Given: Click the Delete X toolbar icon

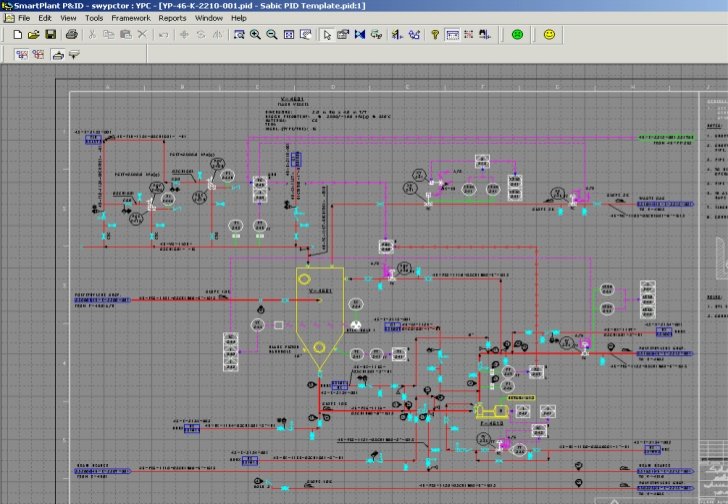Looking at the screenshot, I should (x=142, y=34).
